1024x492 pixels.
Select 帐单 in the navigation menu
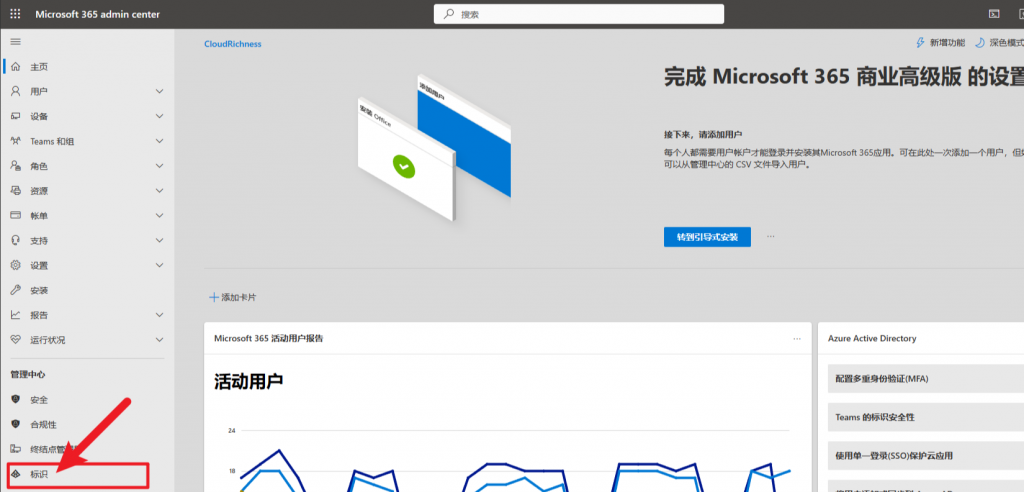[39, 216]
